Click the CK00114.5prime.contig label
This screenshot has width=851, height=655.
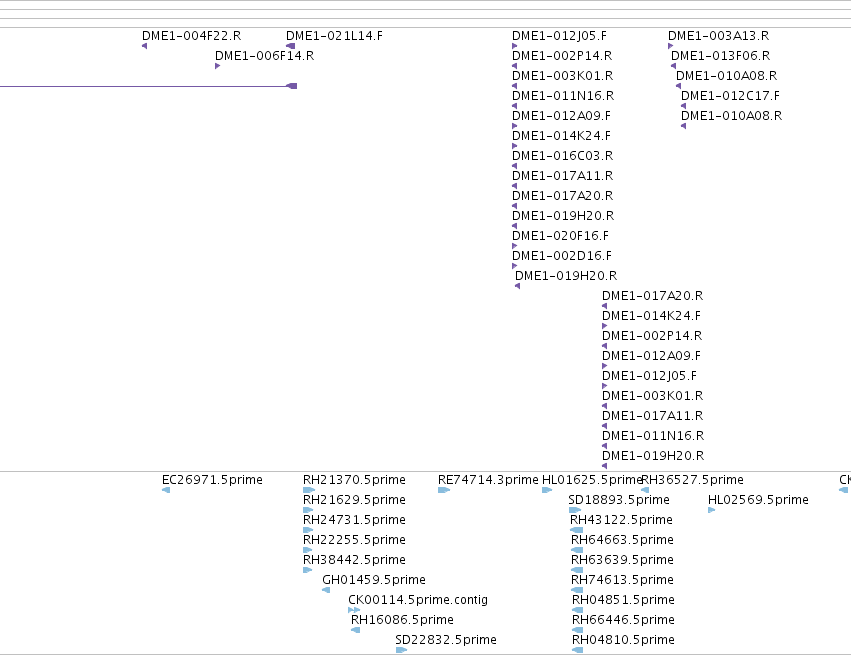coord(418,600)
